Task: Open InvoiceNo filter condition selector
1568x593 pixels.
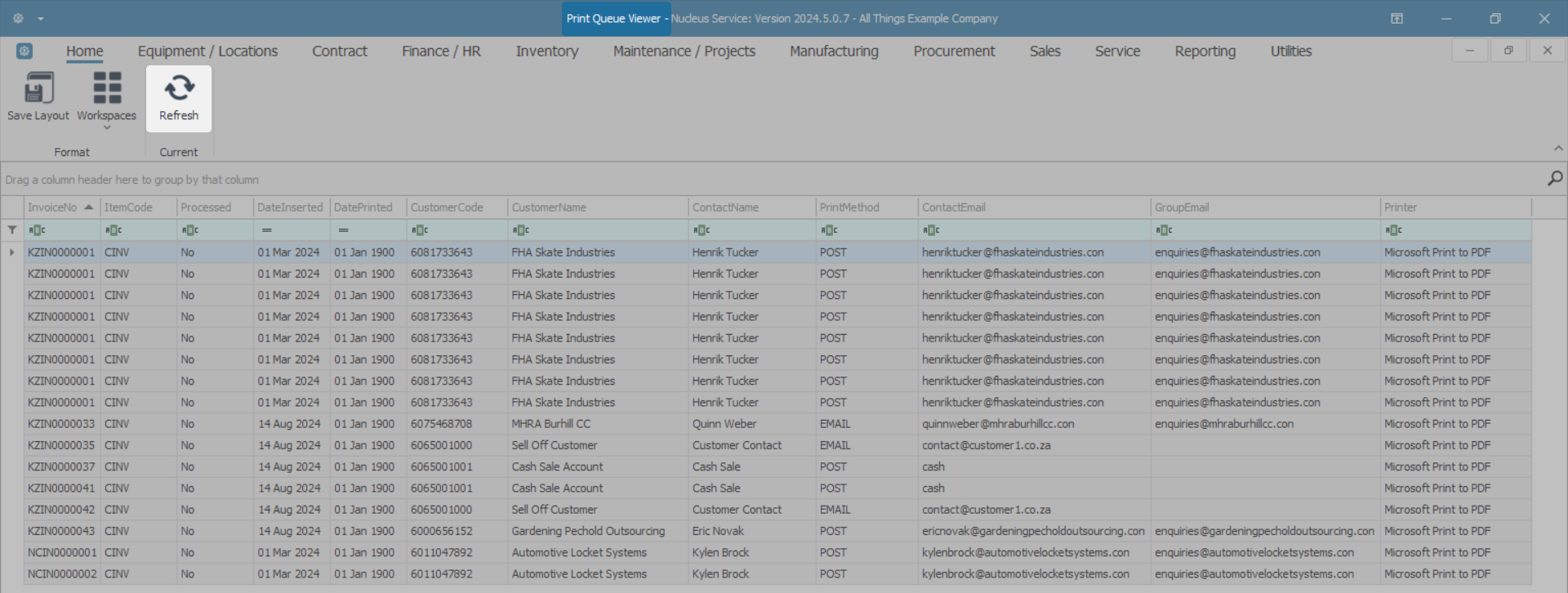Action: [x=37, y=230]
